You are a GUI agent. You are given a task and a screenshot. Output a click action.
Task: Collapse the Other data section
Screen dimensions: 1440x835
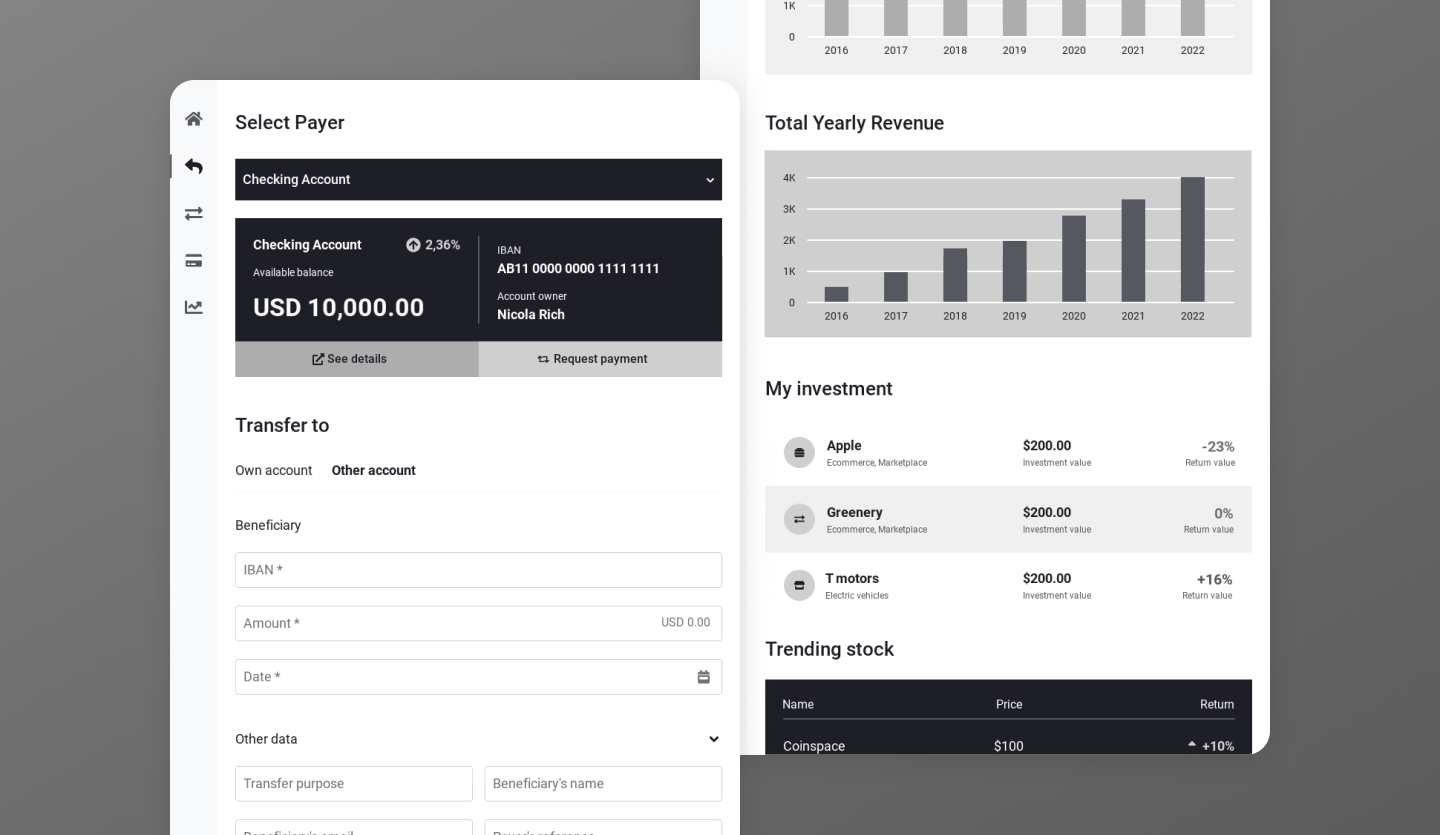713,739
